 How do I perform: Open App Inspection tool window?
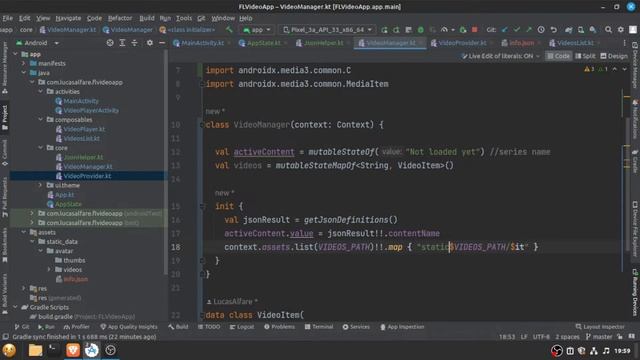402,327
